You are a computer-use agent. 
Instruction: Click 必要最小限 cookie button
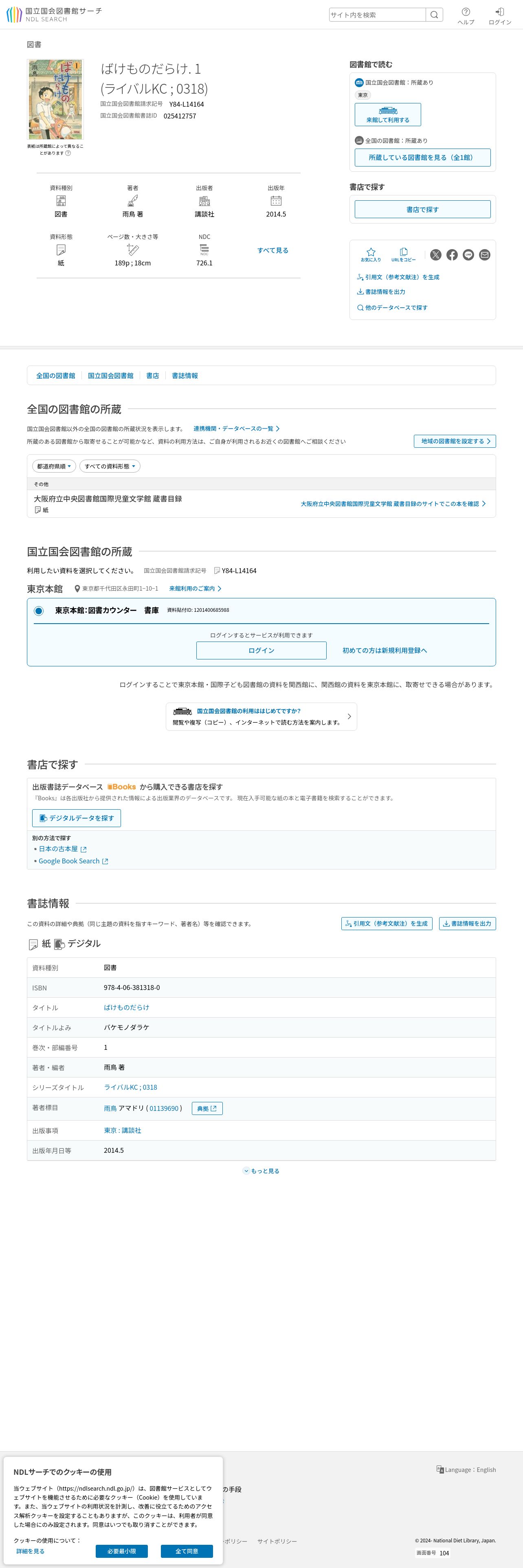pyautogui.click(x=122, y=1551)
